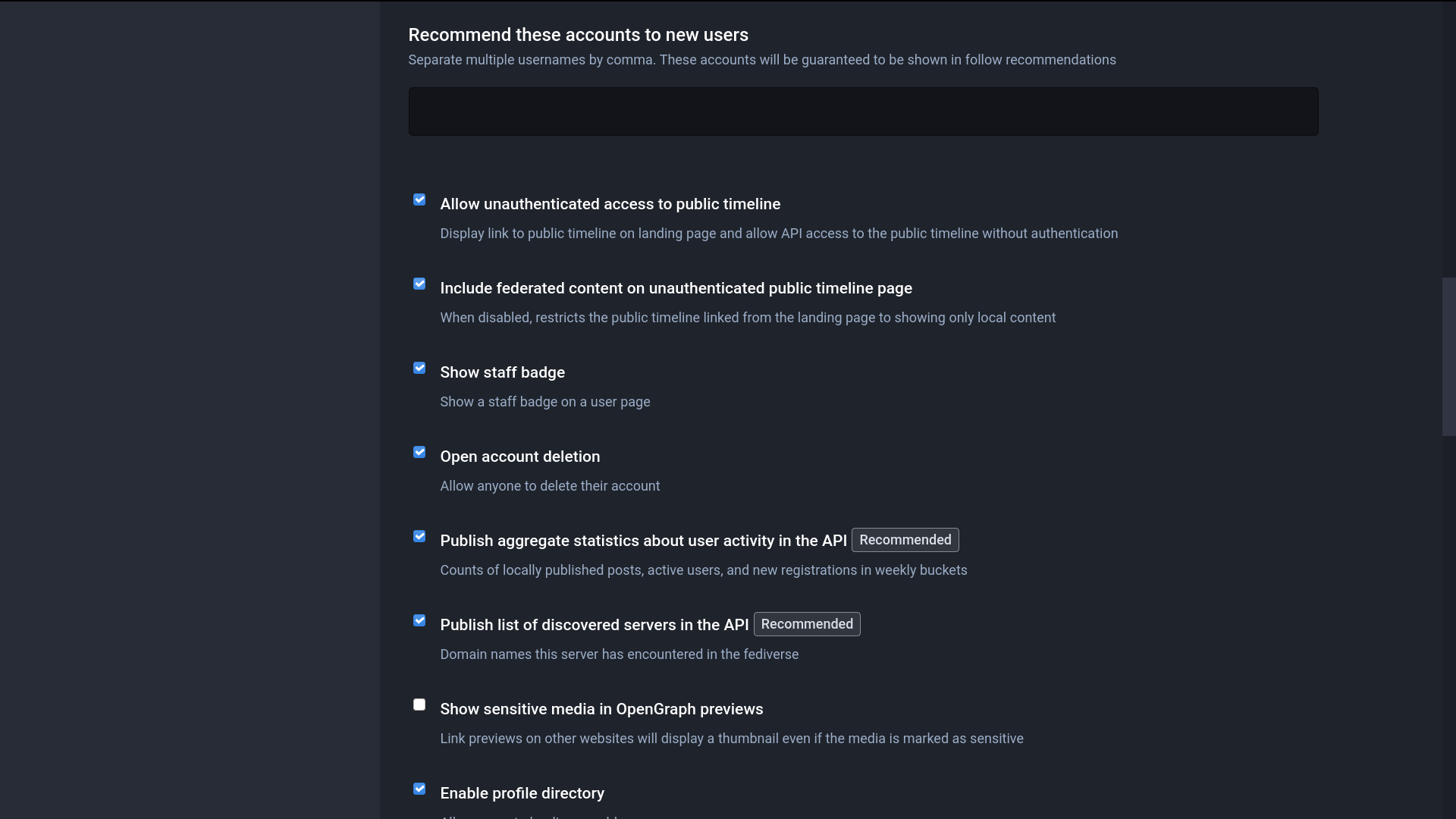
Task: Toggle the publish aggregate statistics checkbox
Action: point(419,536)
